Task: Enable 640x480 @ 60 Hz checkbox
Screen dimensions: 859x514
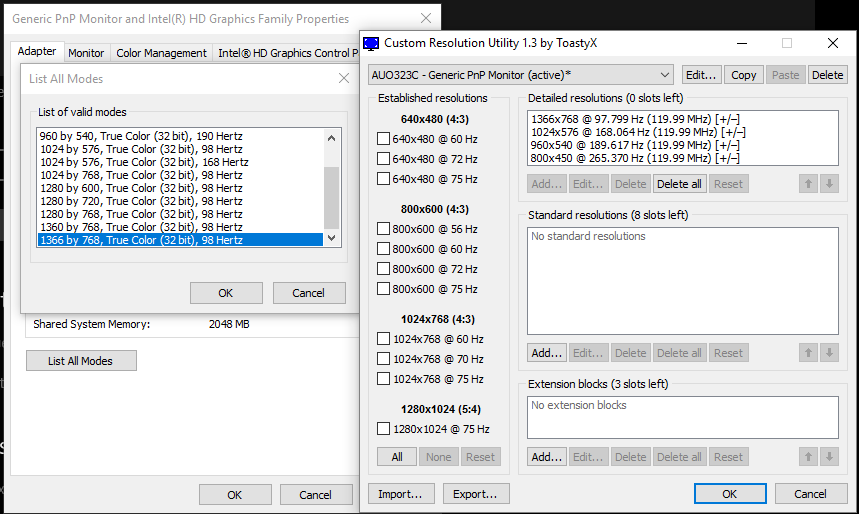Action: pos(383,139)
